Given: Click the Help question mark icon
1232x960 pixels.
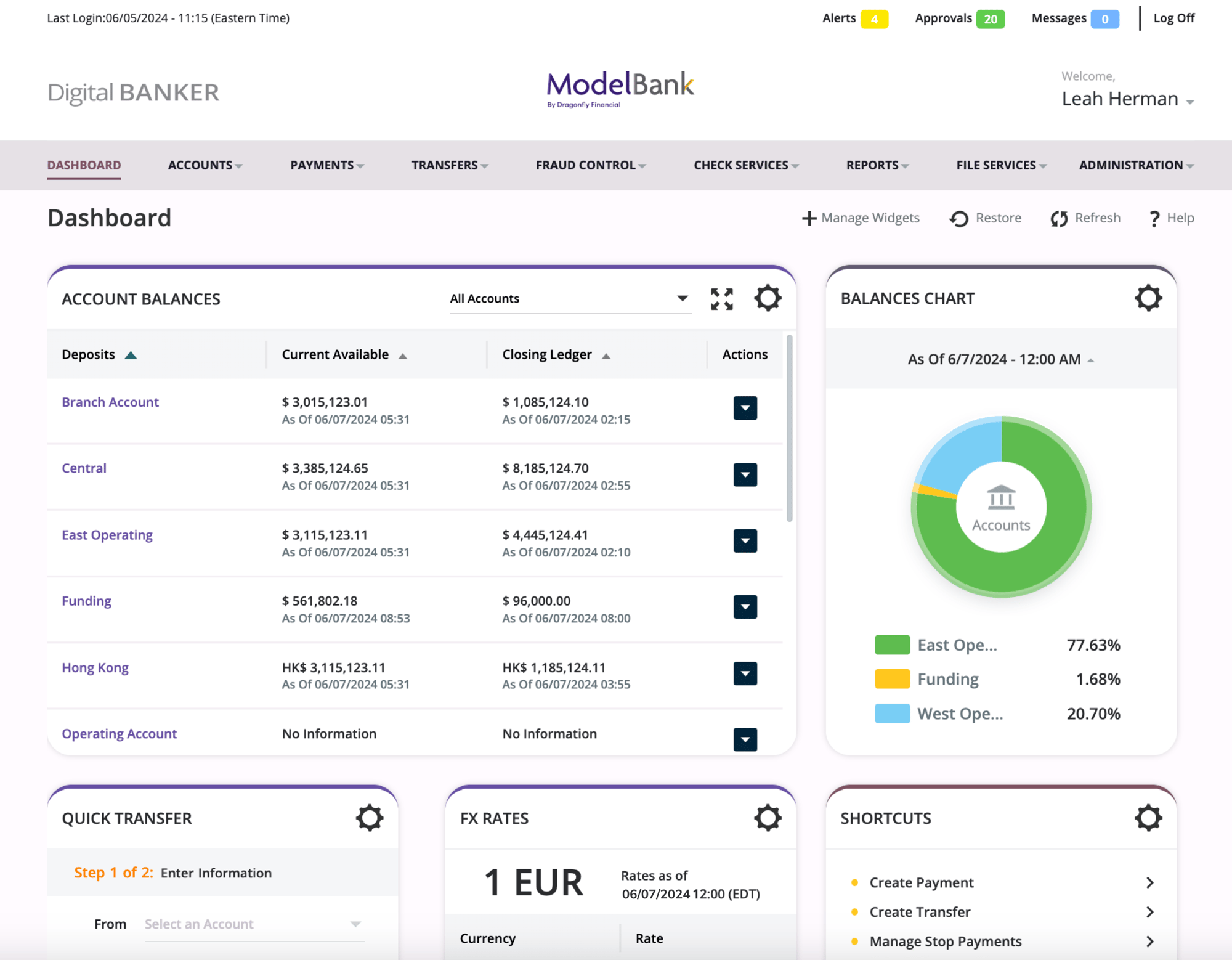Looking at the screenshot, I should point(1154,219).
